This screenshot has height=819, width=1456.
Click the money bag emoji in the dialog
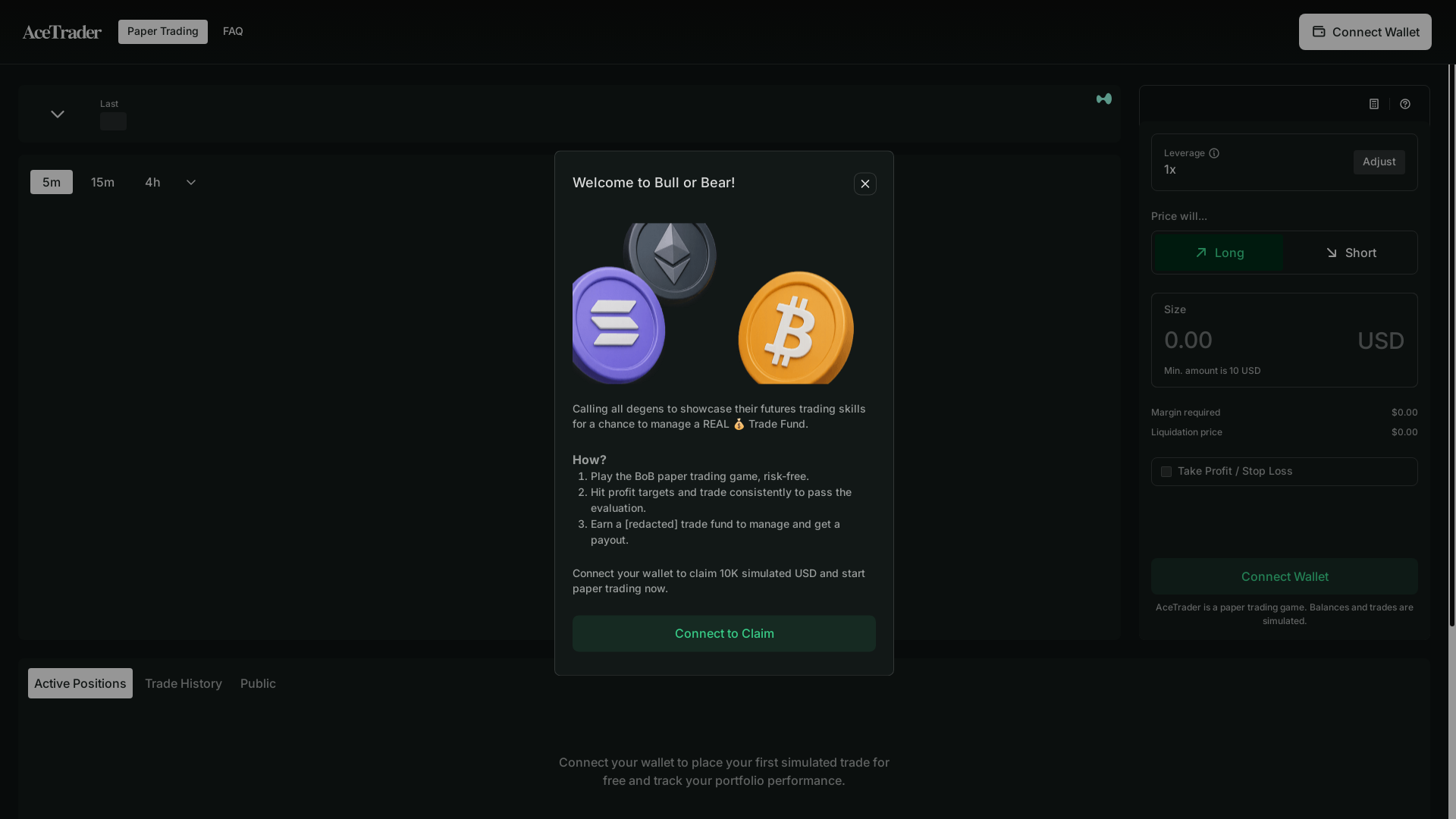[739, 424]
